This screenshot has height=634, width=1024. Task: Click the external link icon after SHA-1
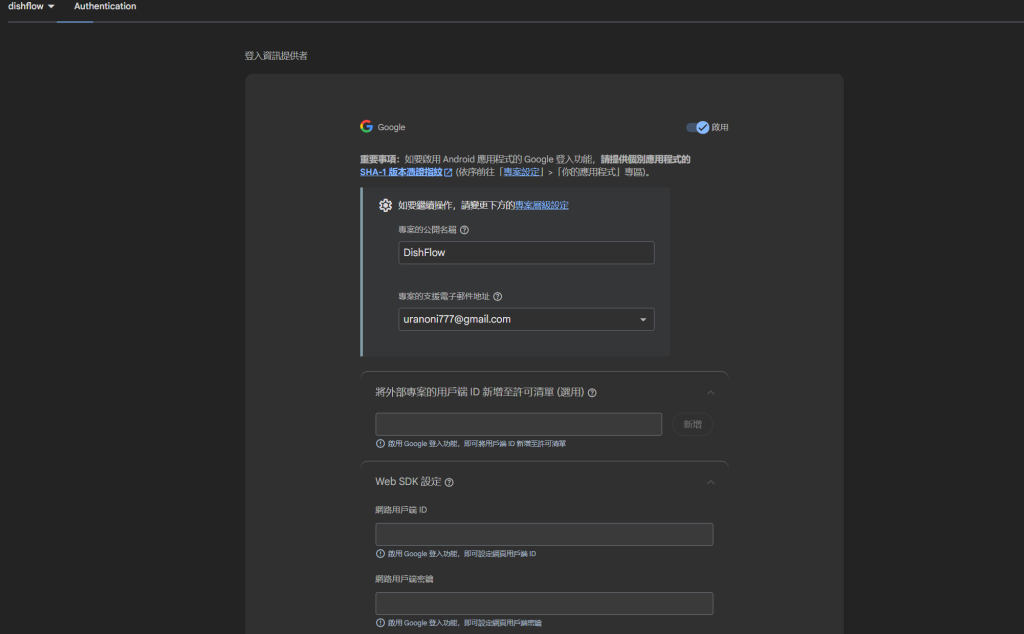(448, 172)
